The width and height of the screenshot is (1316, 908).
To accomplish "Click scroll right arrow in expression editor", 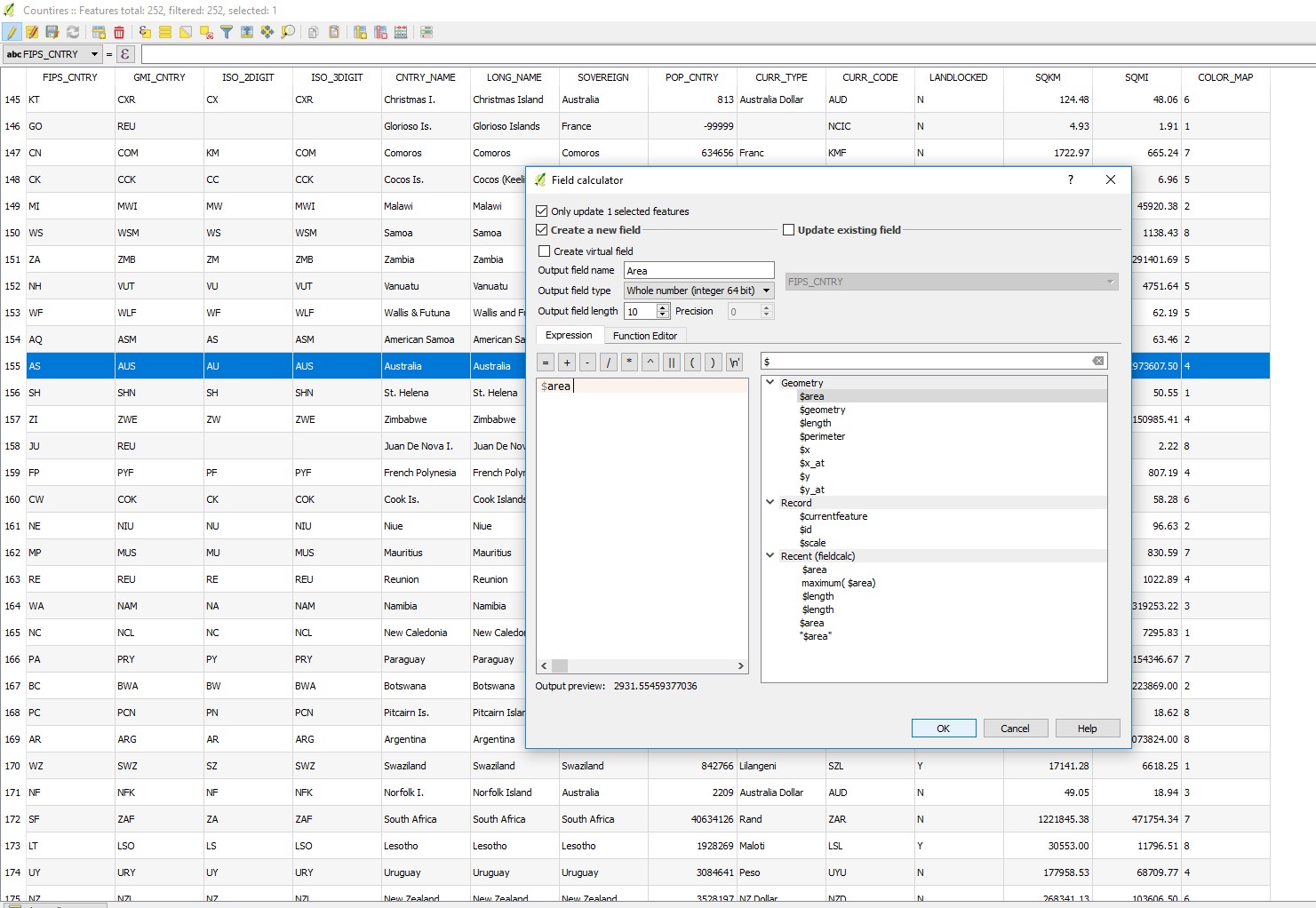I will pyautogui.click(x=740, y=665).
